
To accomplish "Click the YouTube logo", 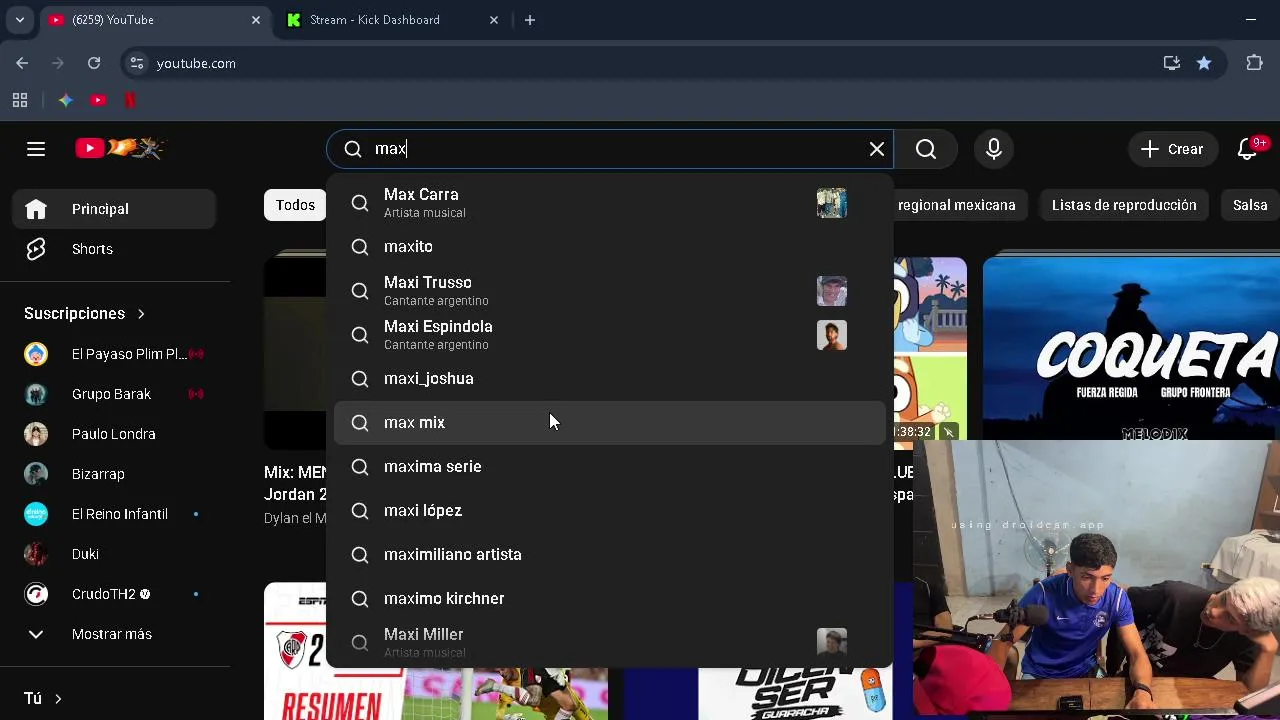I will [120, 149].
